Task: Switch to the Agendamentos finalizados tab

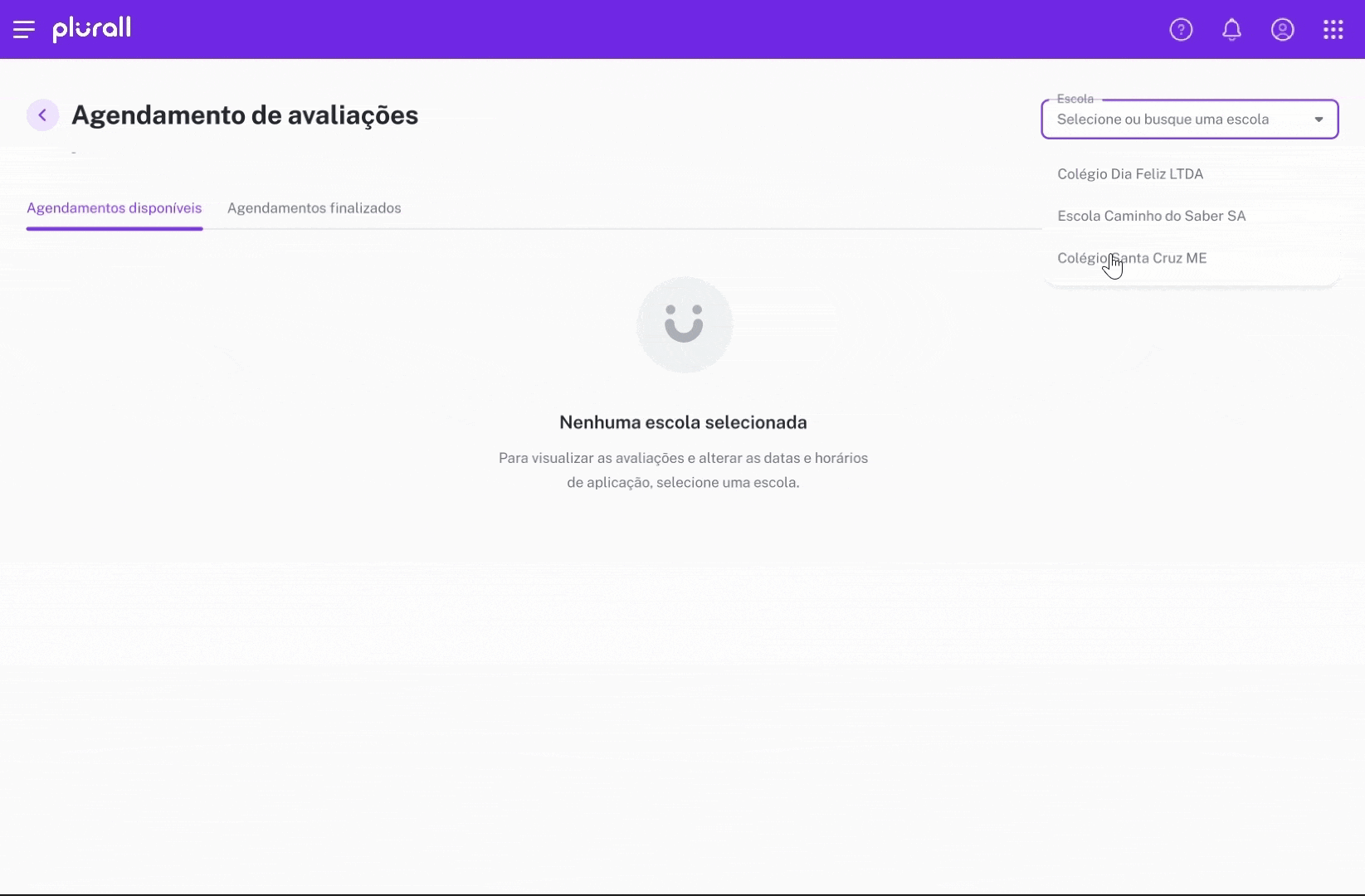Action: (314, 208)
